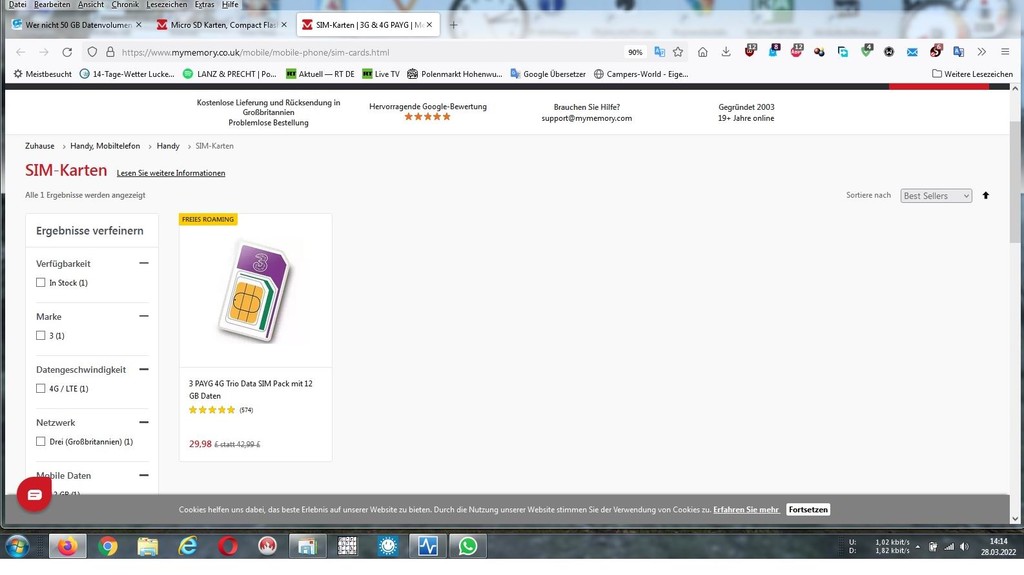Open the '3 PAYG 4G Trio Data SIM Pack' title
Image resolution: width=1024 pixels, height=575 pixels.
(x=251, y=389)
